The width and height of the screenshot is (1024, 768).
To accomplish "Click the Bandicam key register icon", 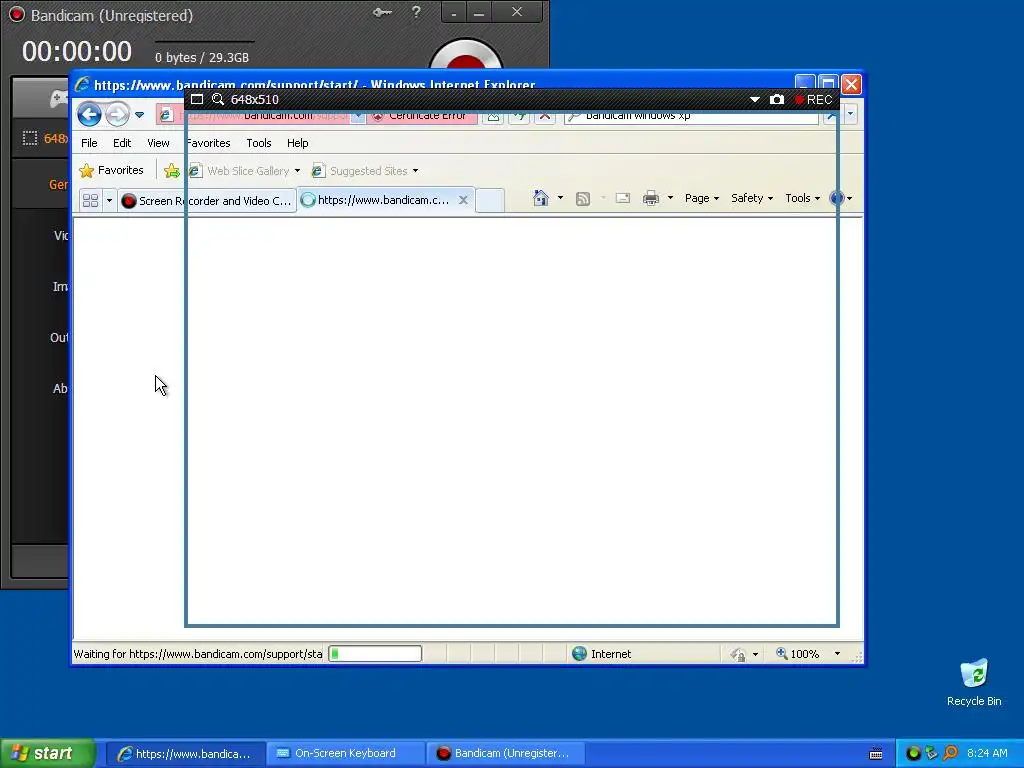I will tap(382, 12).
